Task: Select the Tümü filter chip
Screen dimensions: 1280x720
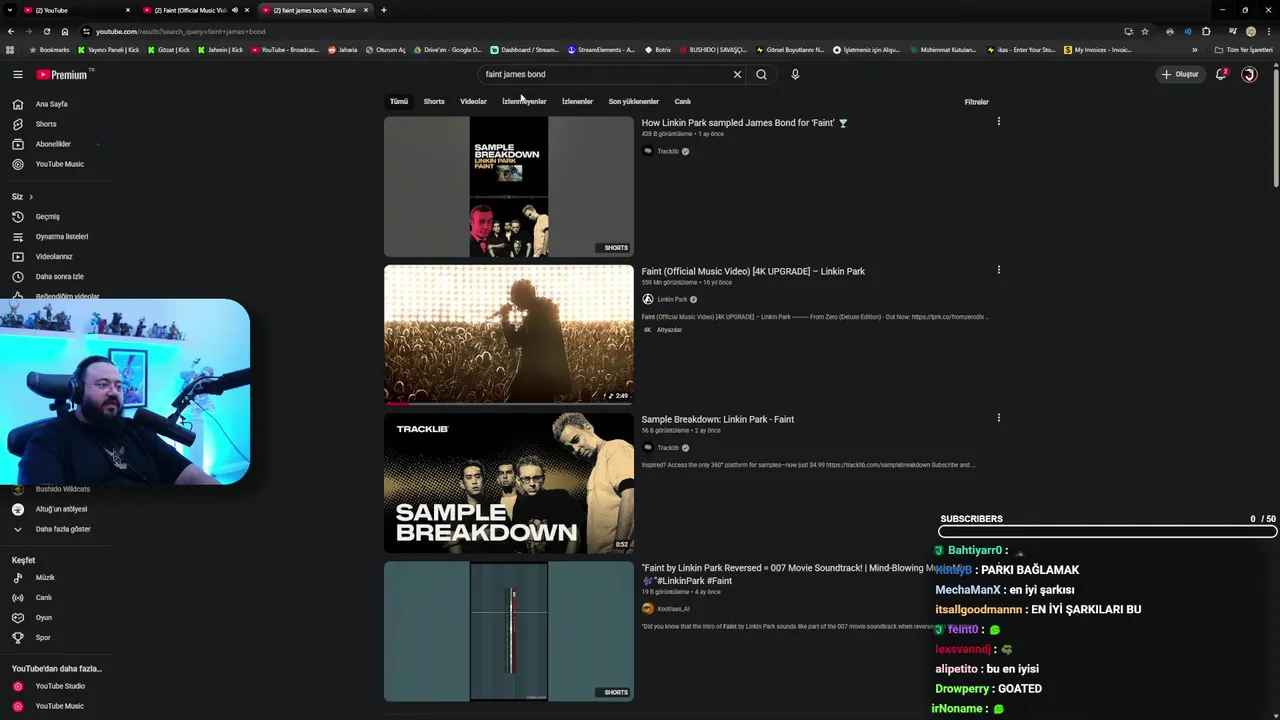Action: coord(399,101)
